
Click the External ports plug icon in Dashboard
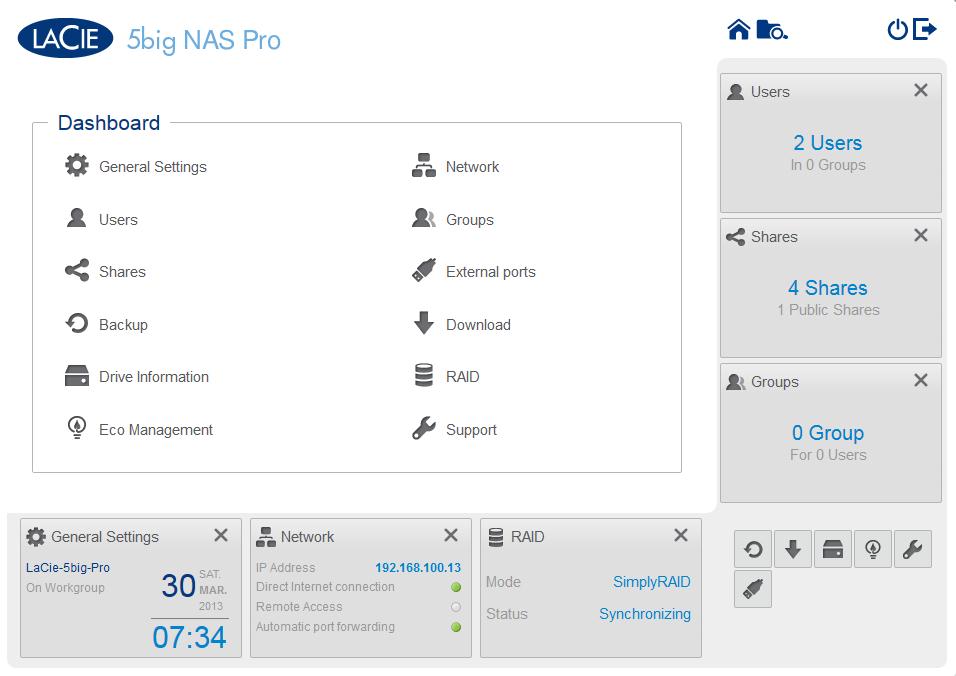(x=424, y=271)
